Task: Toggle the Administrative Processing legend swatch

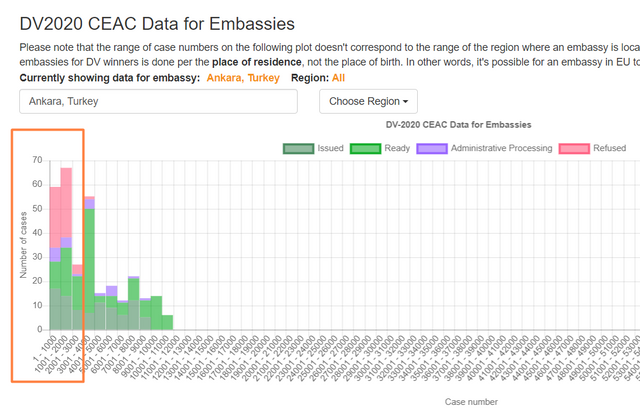Action: [432, 148]
